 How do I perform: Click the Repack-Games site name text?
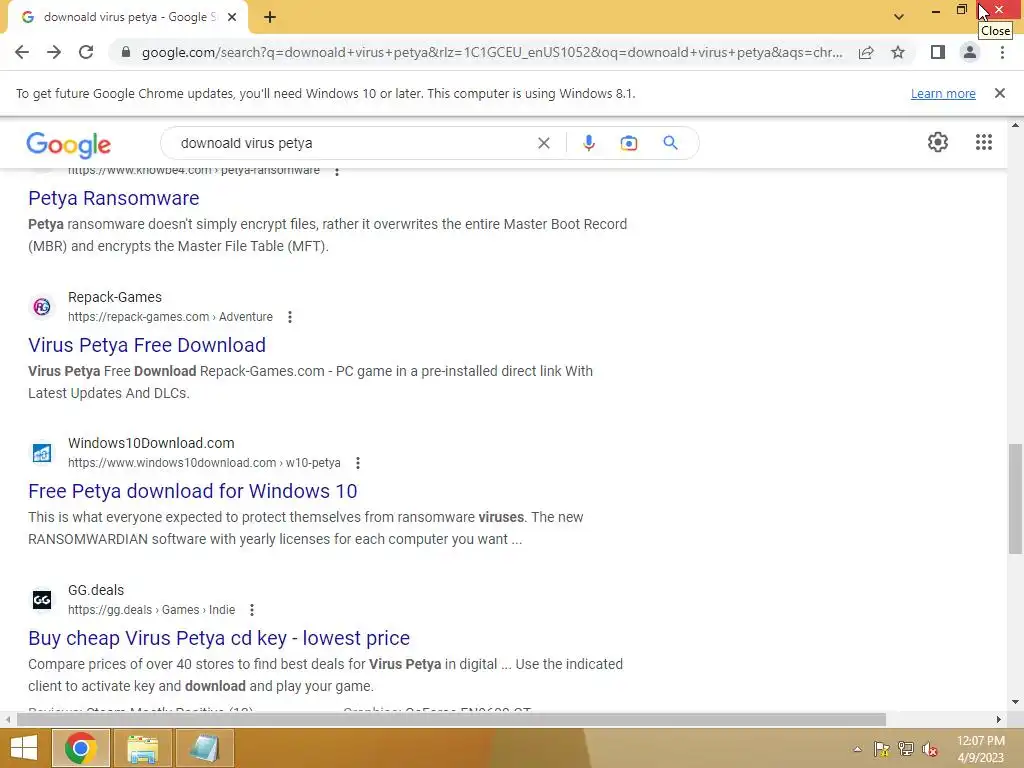115,297
